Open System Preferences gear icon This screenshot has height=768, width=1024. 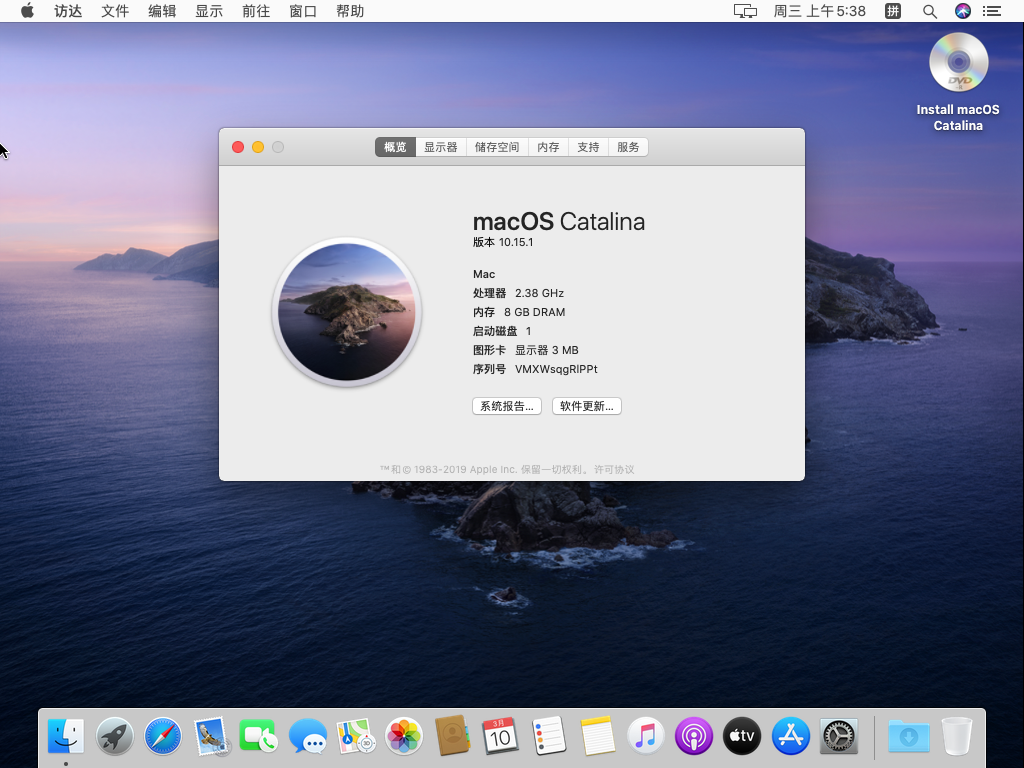click(x=839, y=737)
